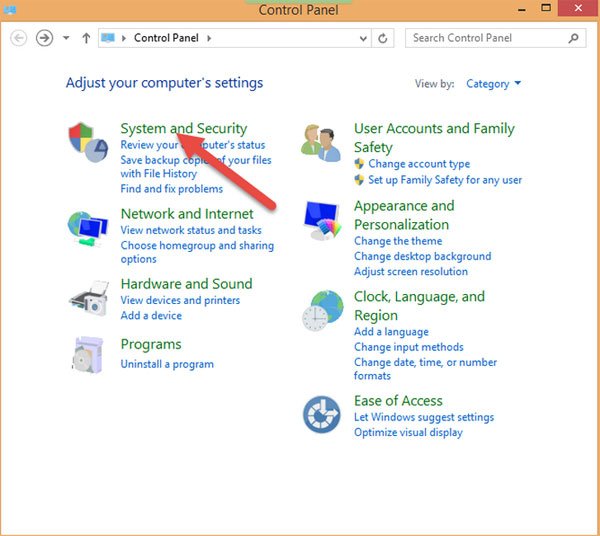Click the Hardware and Sound printer icon
The image size is (600, 536).
tap(89, 298)
